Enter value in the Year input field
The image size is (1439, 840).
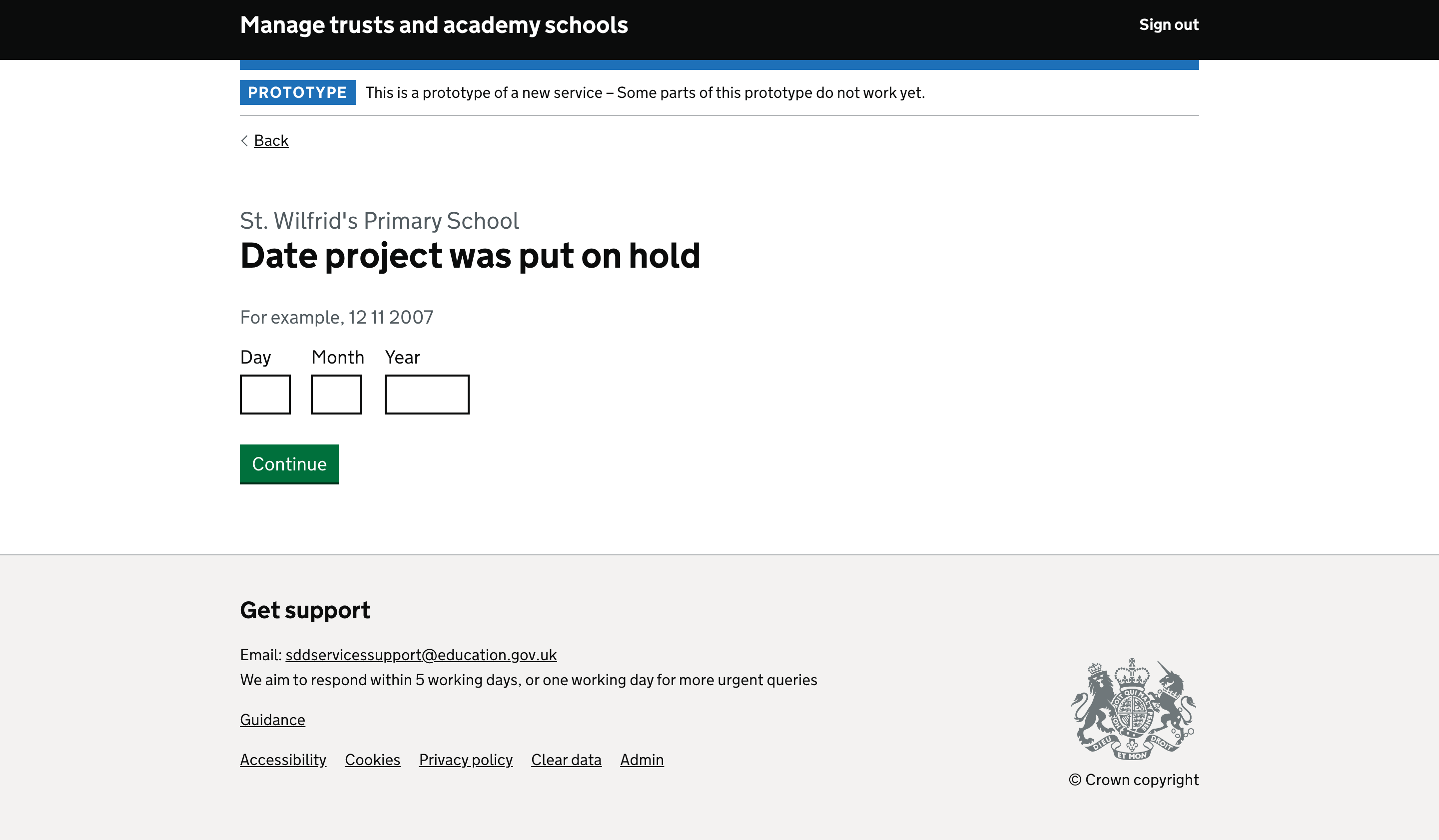click(427, 394)
